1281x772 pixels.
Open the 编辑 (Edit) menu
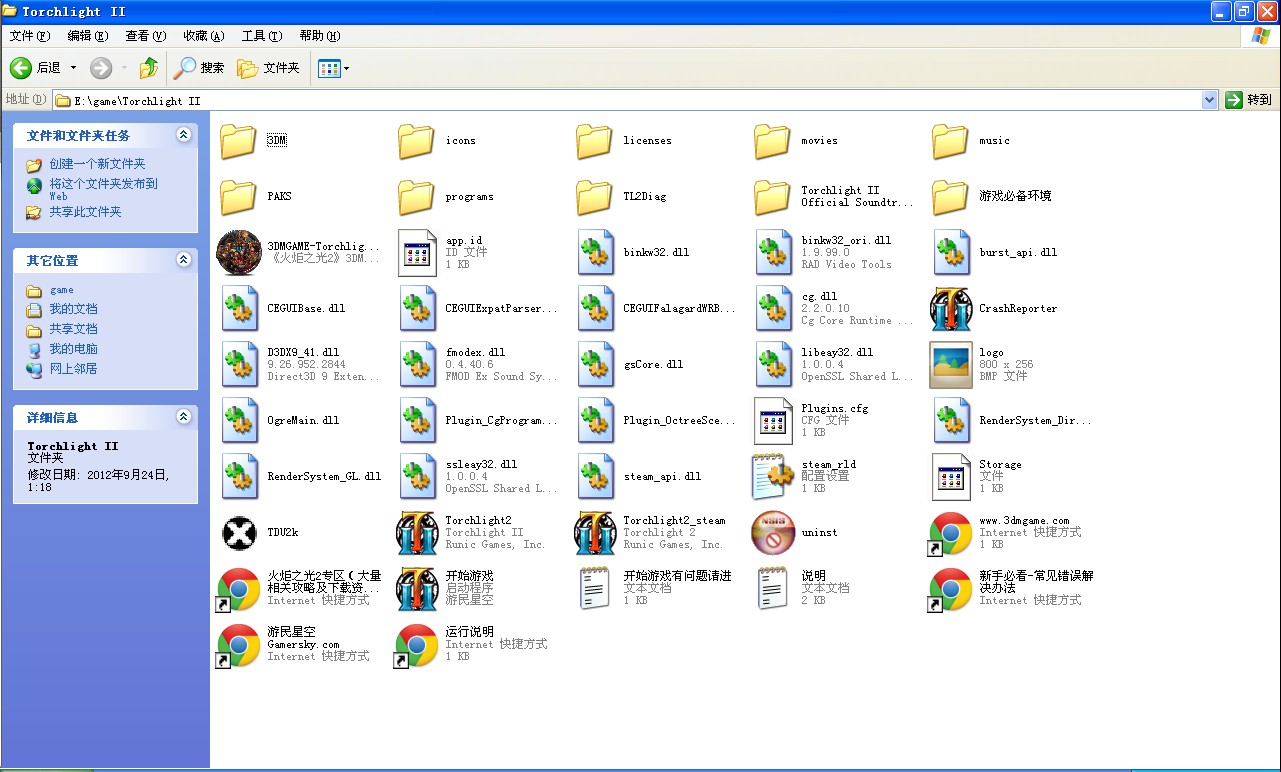87,36
